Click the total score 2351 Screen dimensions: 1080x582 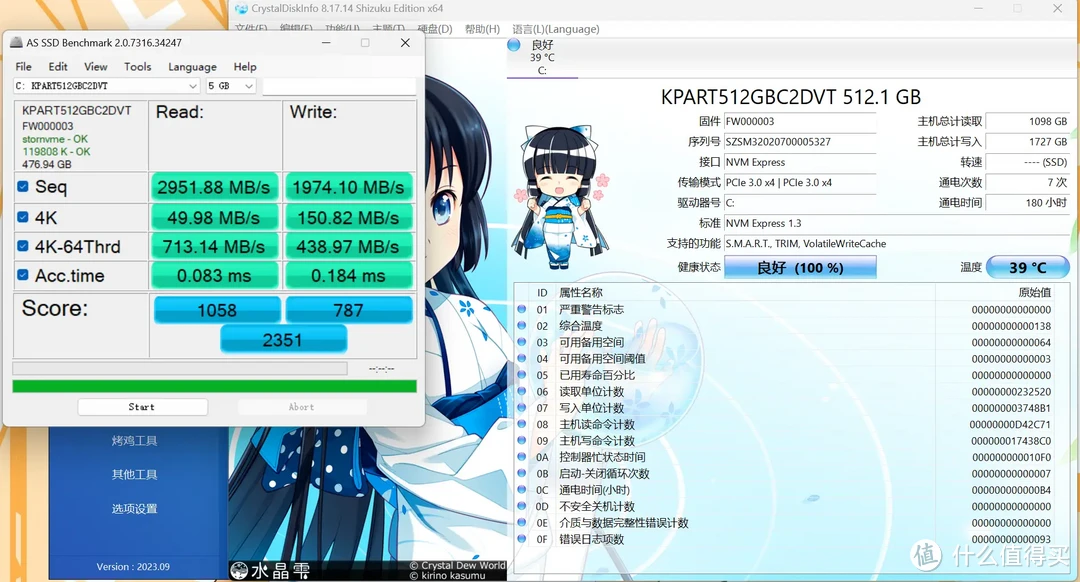283,340
